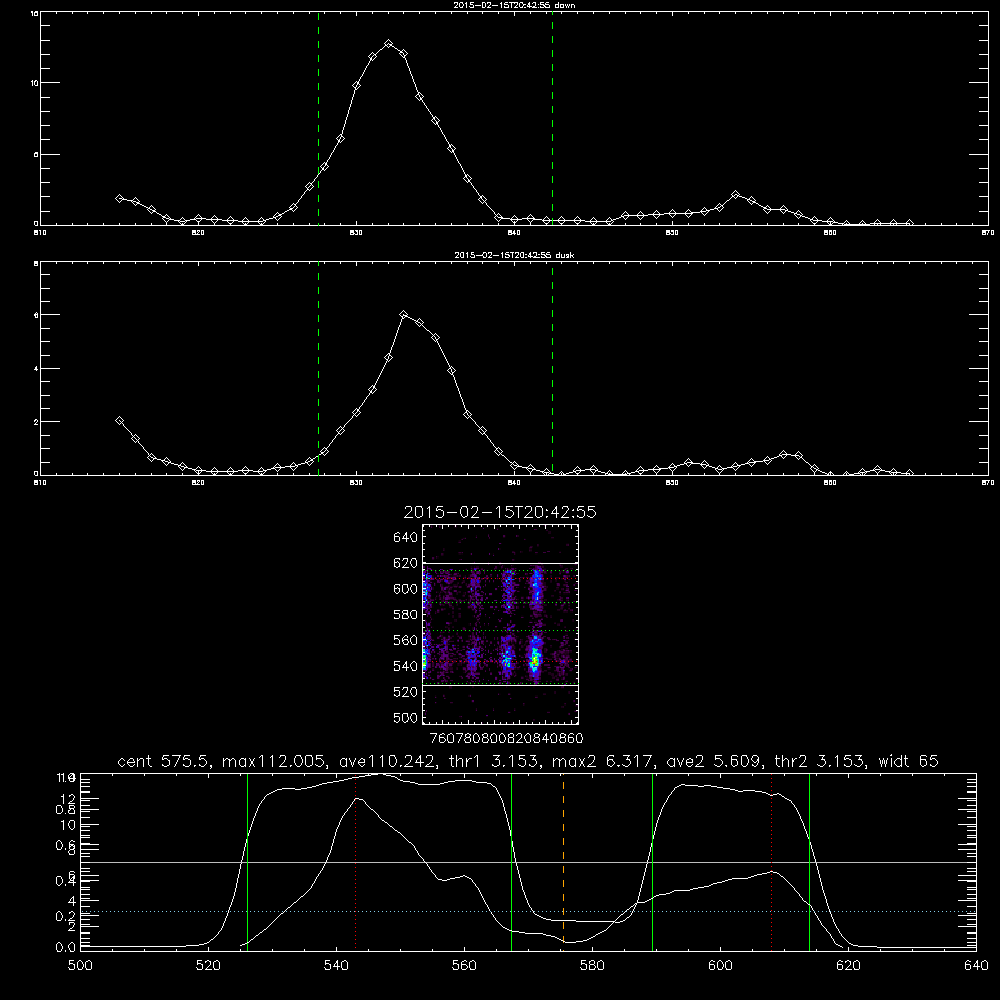Select the 'cent 575.5' value in the stats line
This screenshot has width=1000, height=1000.
click(164, 761)
